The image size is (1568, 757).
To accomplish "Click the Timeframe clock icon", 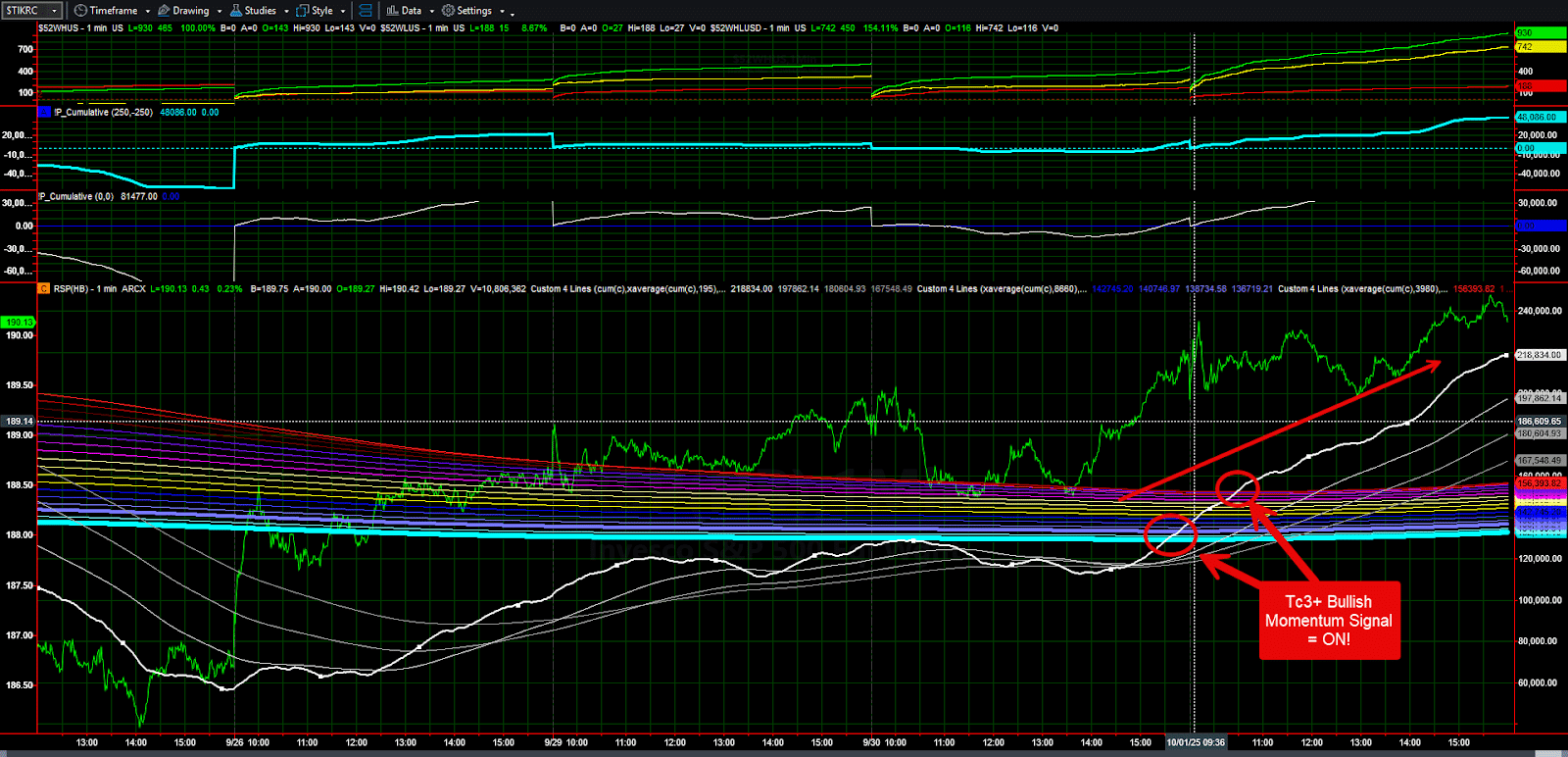I will 80,11.
